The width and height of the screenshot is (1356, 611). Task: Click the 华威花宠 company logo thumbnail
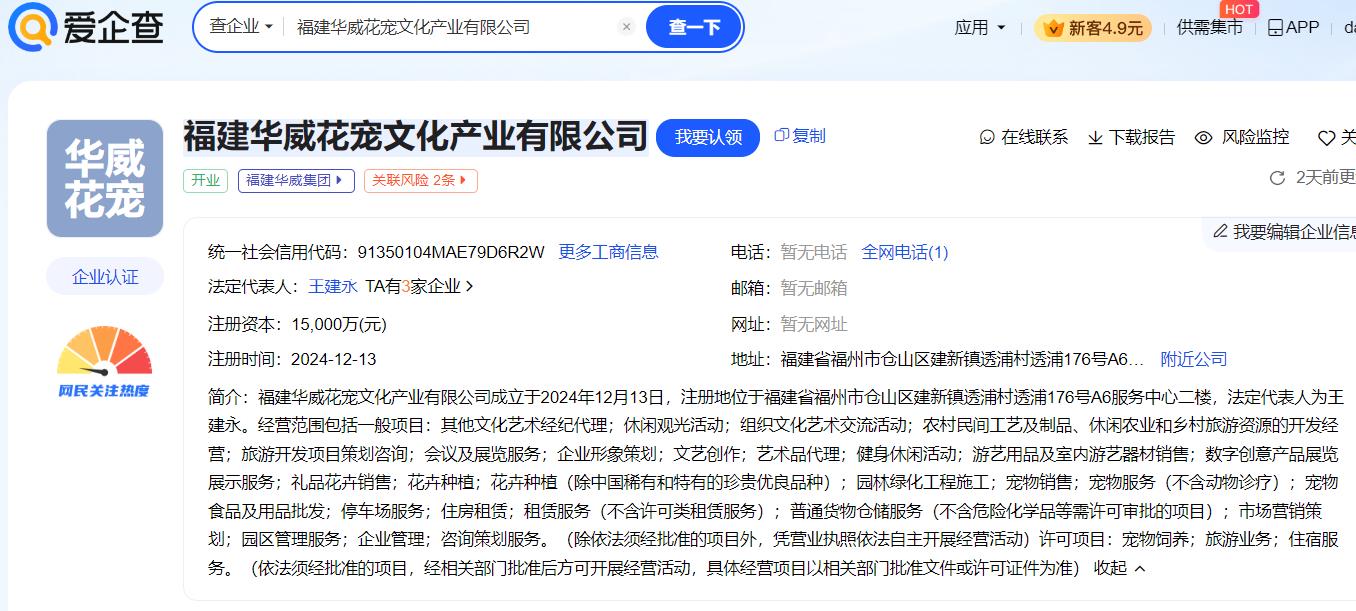click(105, 179)
